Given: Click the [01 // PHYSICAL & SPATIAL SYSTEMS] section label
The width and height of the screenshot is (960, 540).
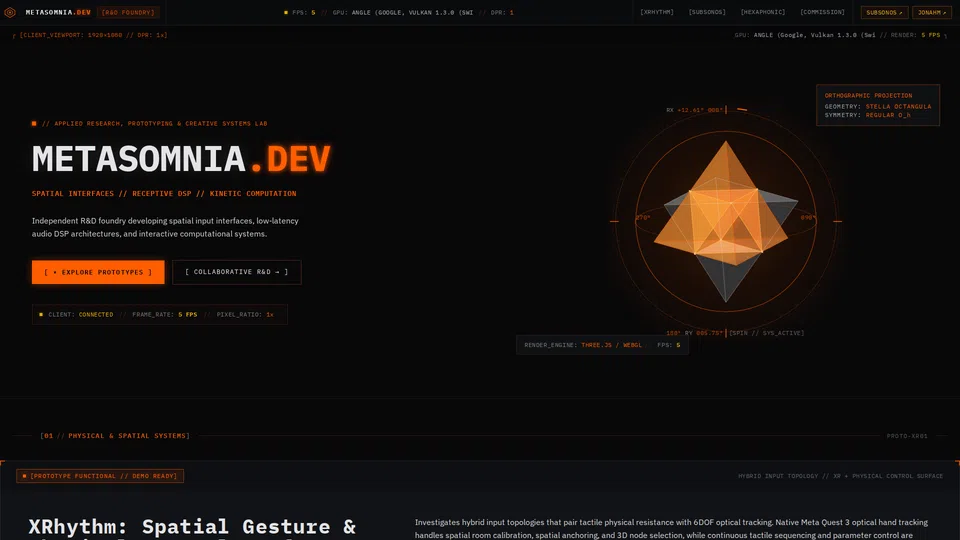Looking at the screenshot, I should click(115, 436).
